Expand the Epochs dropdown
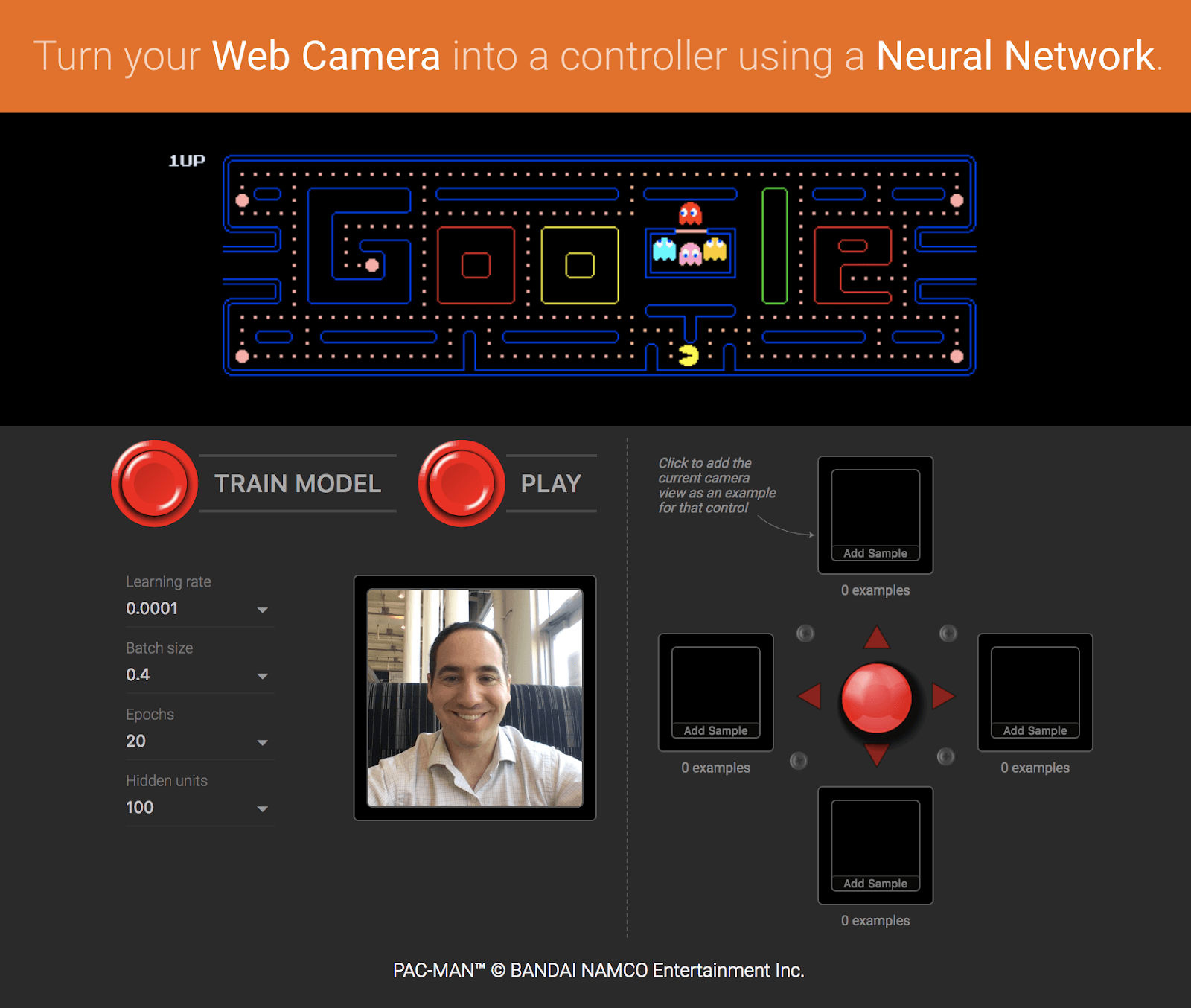 (199, 741)
